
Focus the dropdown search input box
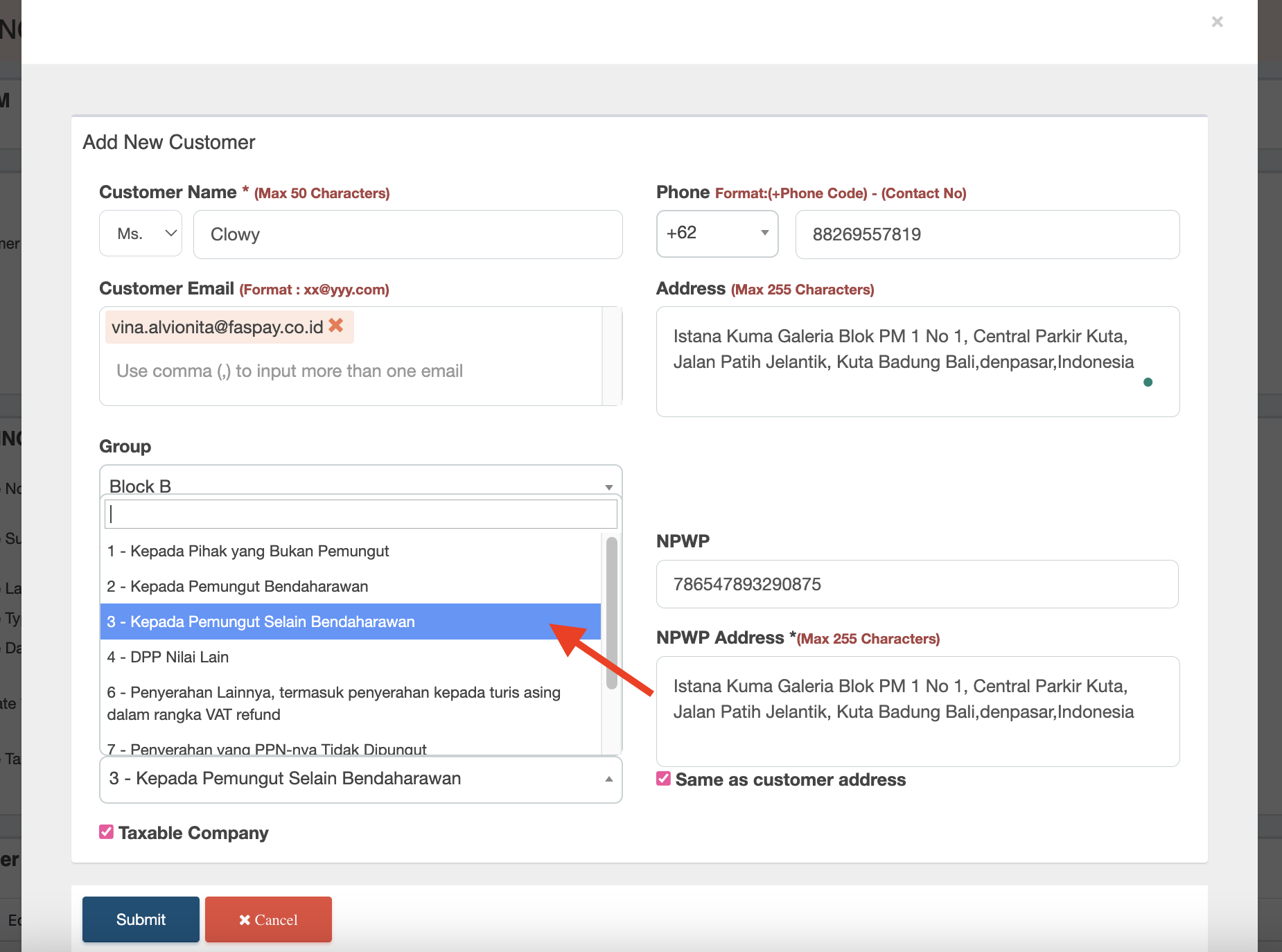tap(360, 514)
